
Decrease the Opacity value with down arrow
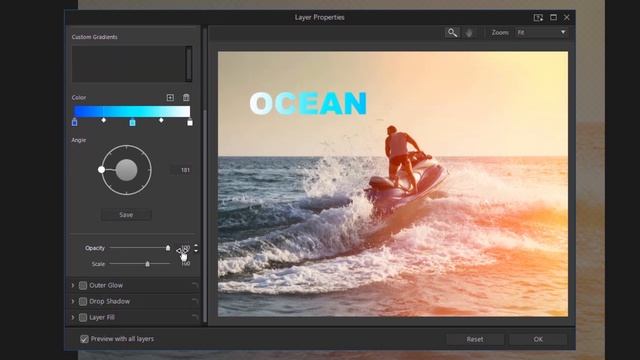(196, 250)
